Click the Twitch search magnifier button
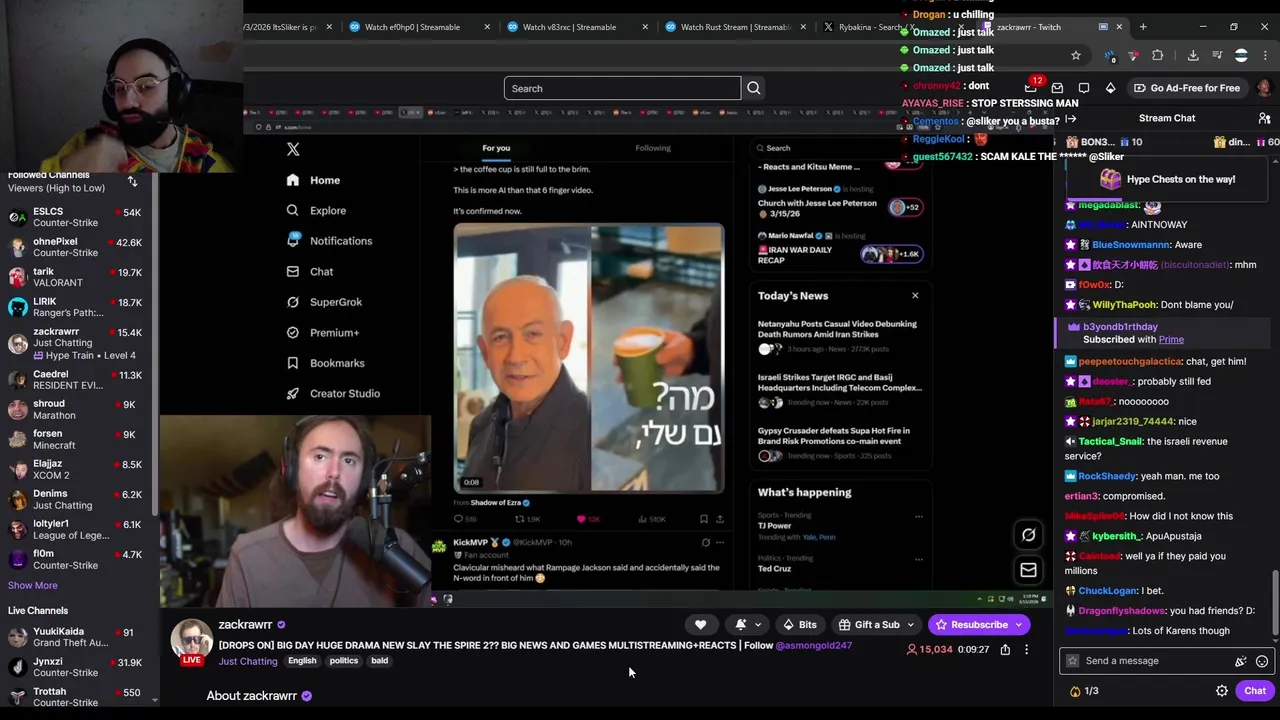1280x720 pixels. point(754,88)
